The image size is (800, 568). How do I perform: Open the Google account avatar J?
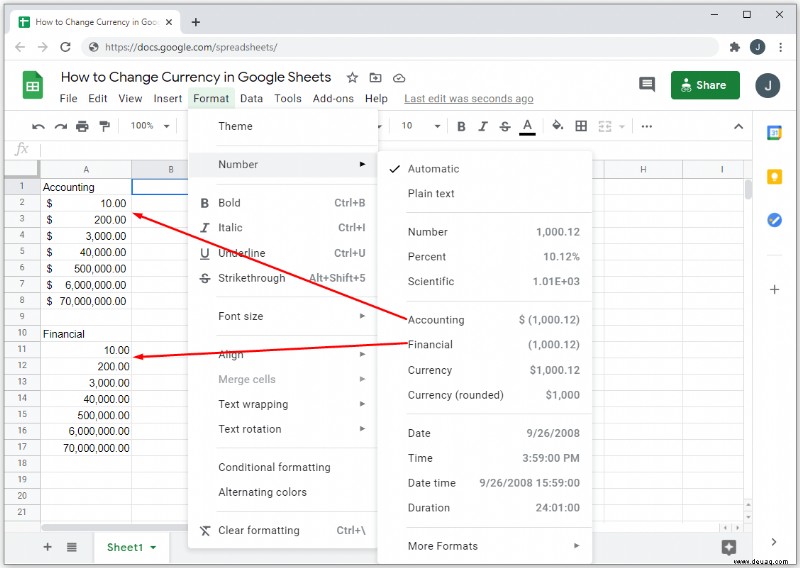coord(767,86)
